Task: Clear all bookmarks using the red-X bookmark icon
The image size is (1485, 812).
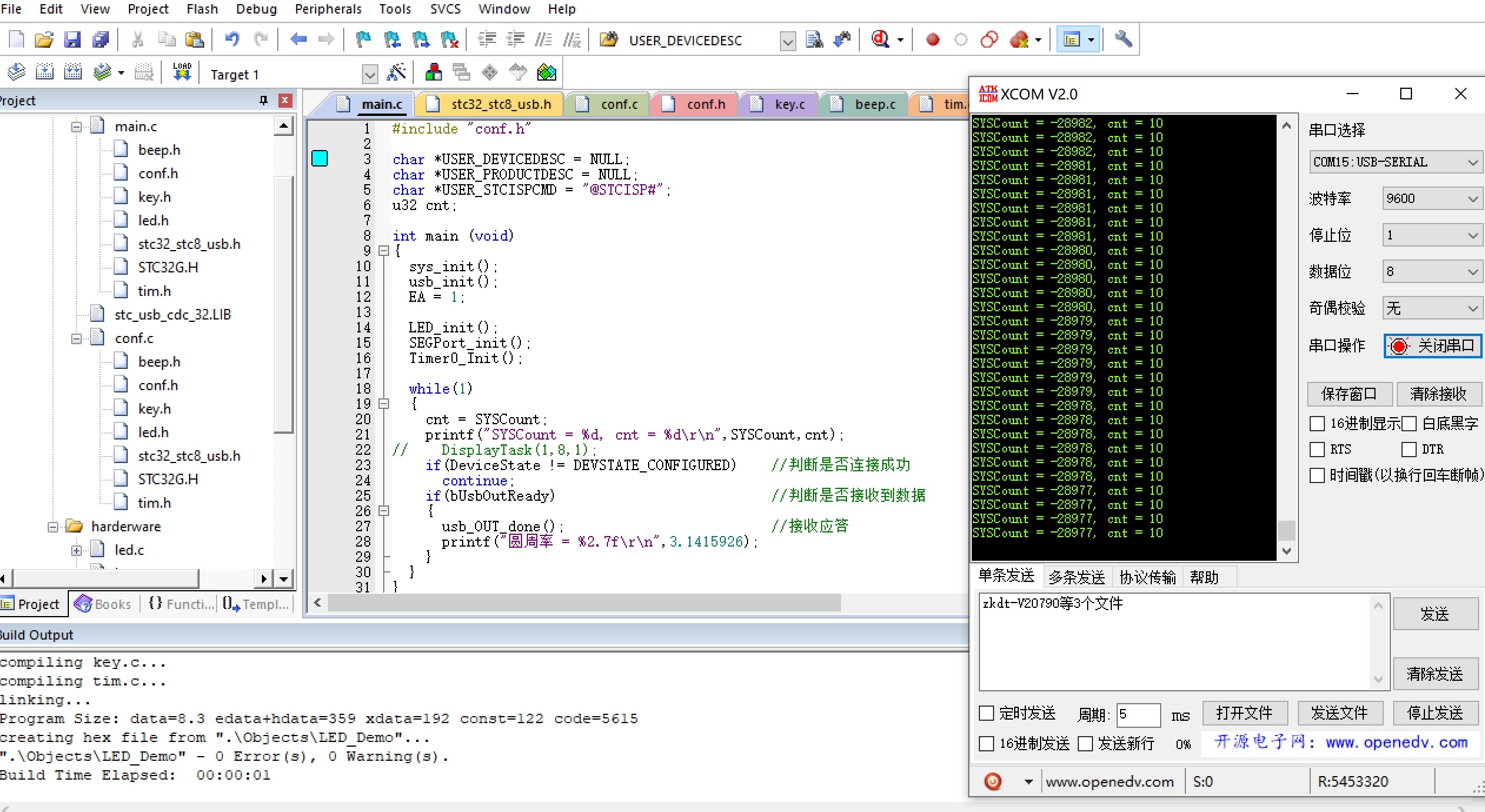Action: coord(449,39)
